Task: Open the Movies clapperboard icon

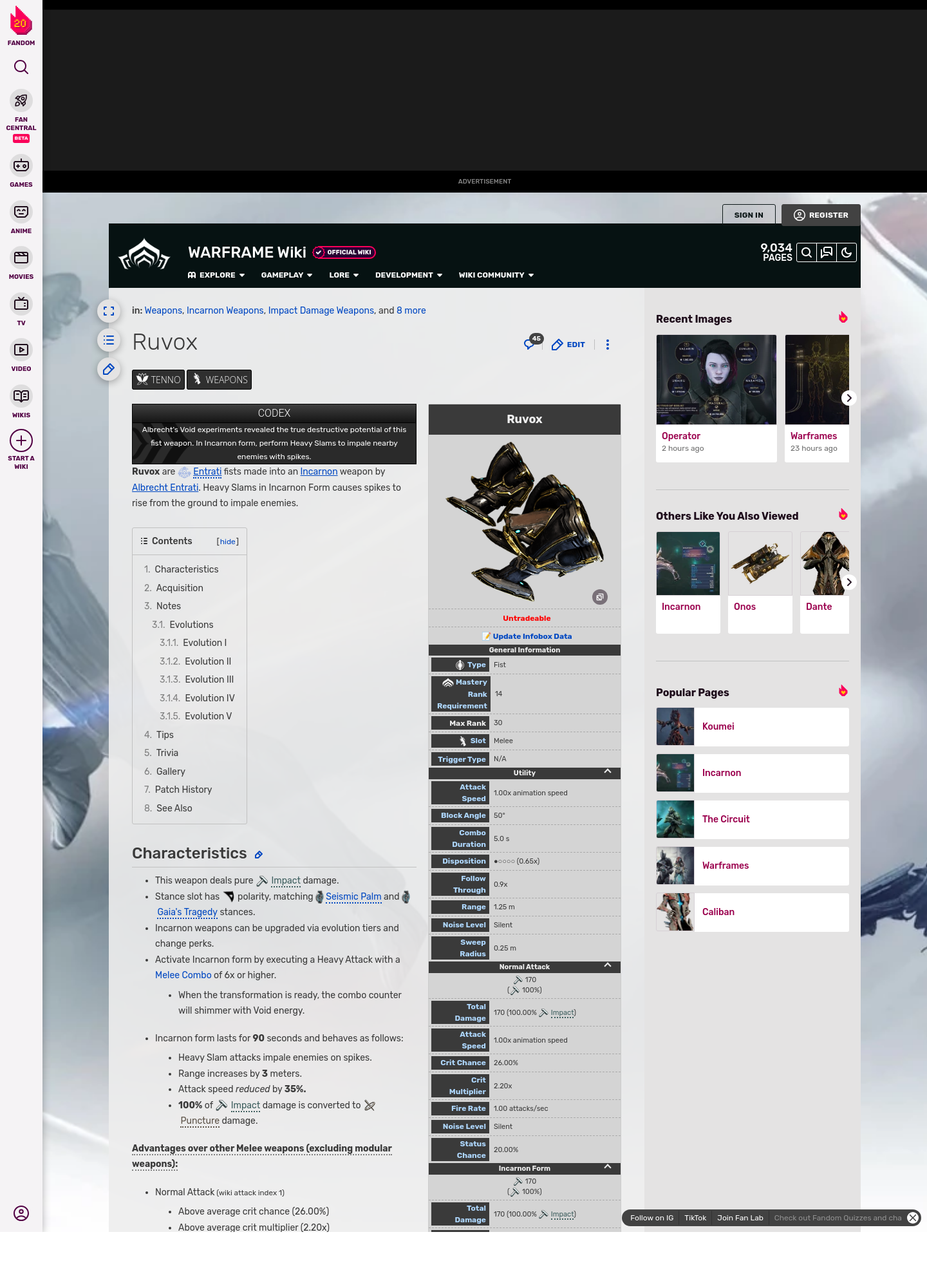Action: click(x=21, y=258)
